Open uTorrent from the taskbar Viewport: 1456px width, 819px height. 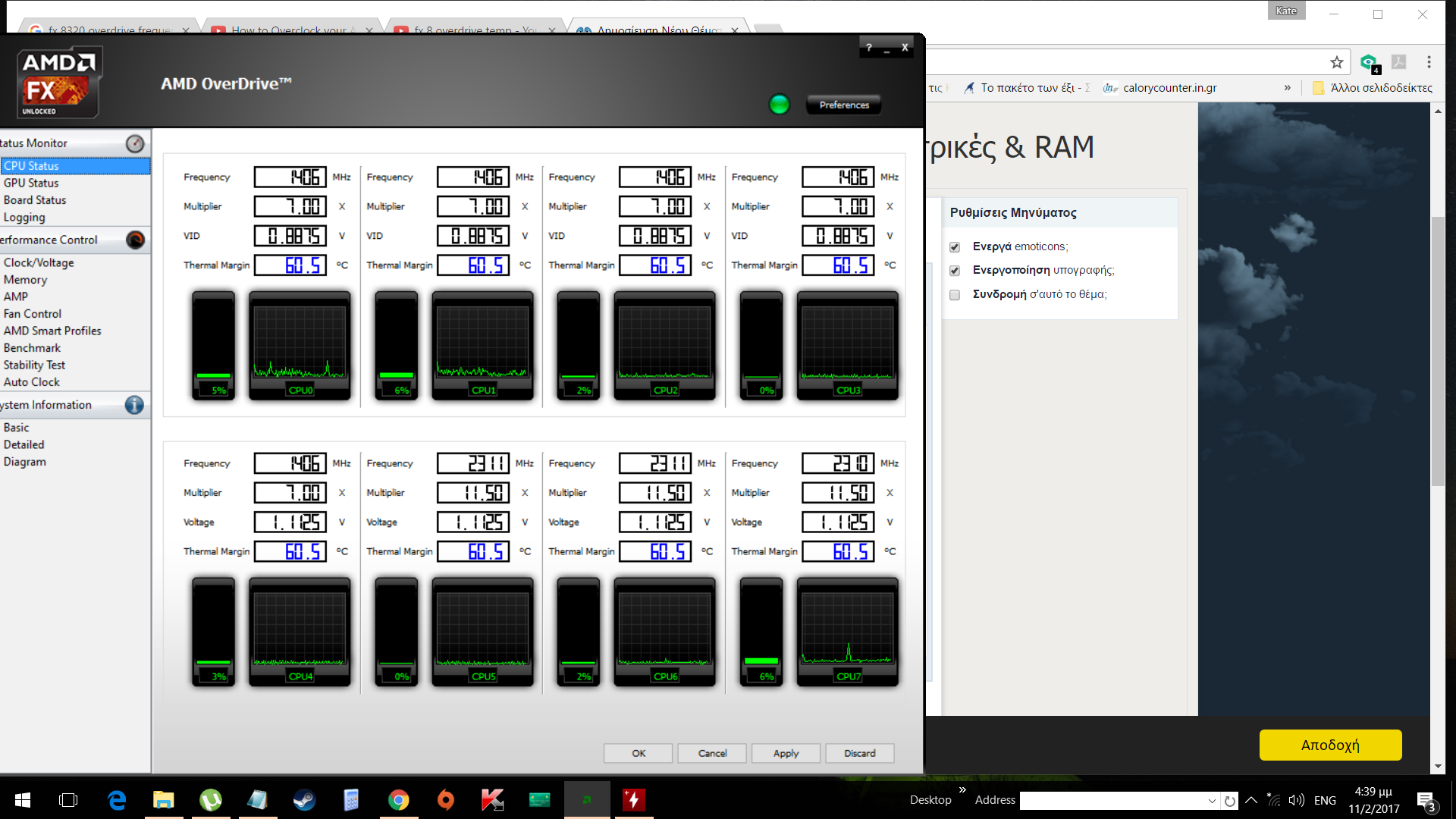click(x=211, y=800)
